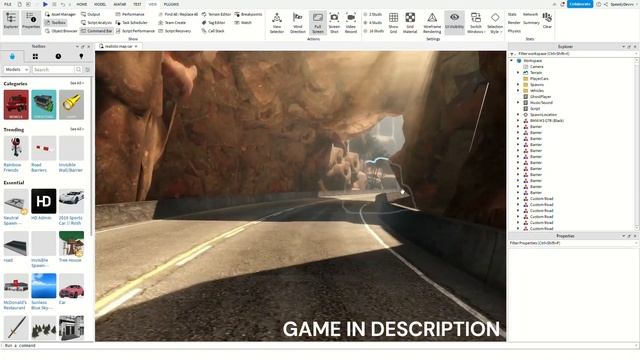Select the HD Admin toolbox thumbnail
The image size is (640, 360).
click(44, 201)
